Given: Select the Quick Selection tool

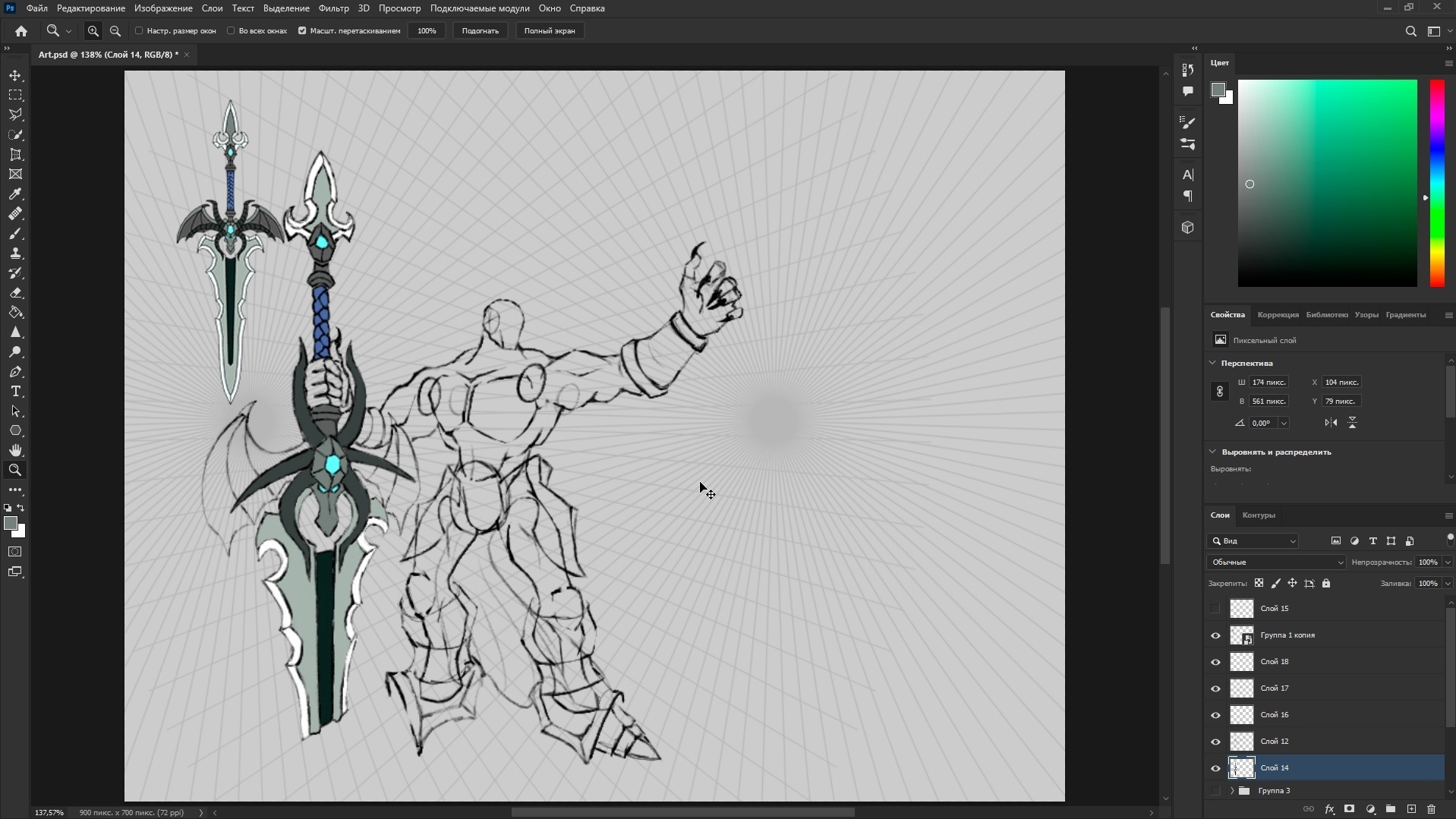Looking at the screenshot, I should coord(15,135).
